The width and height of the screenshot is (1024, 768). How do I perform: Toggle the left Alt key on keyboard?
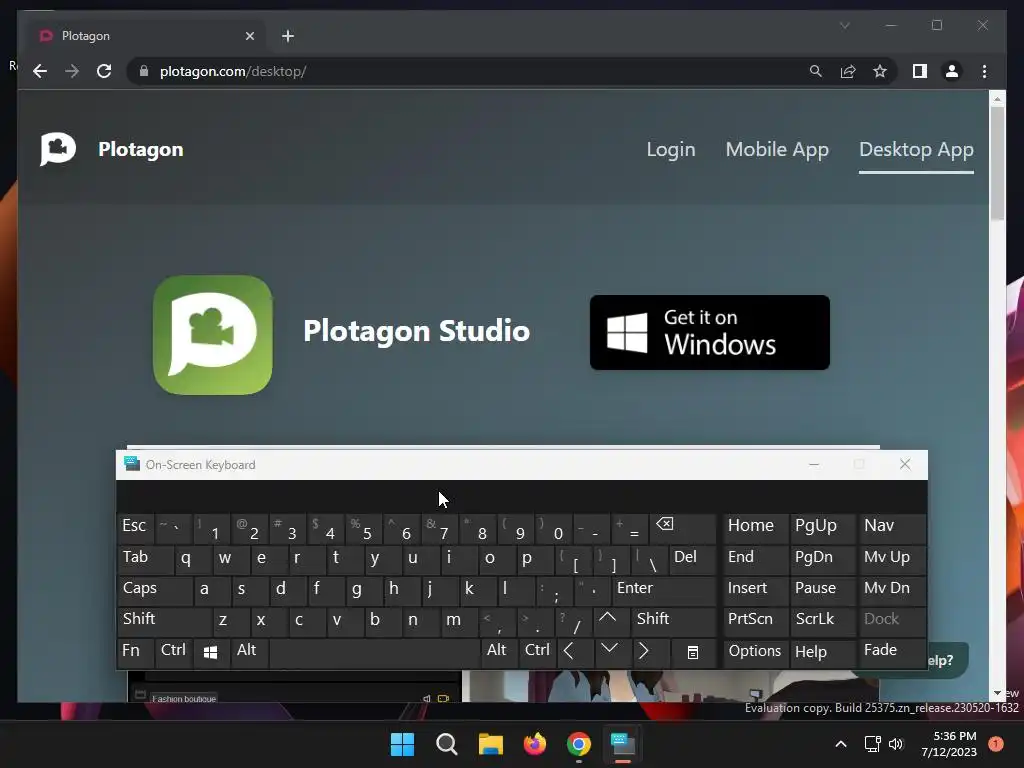[248, 651]
